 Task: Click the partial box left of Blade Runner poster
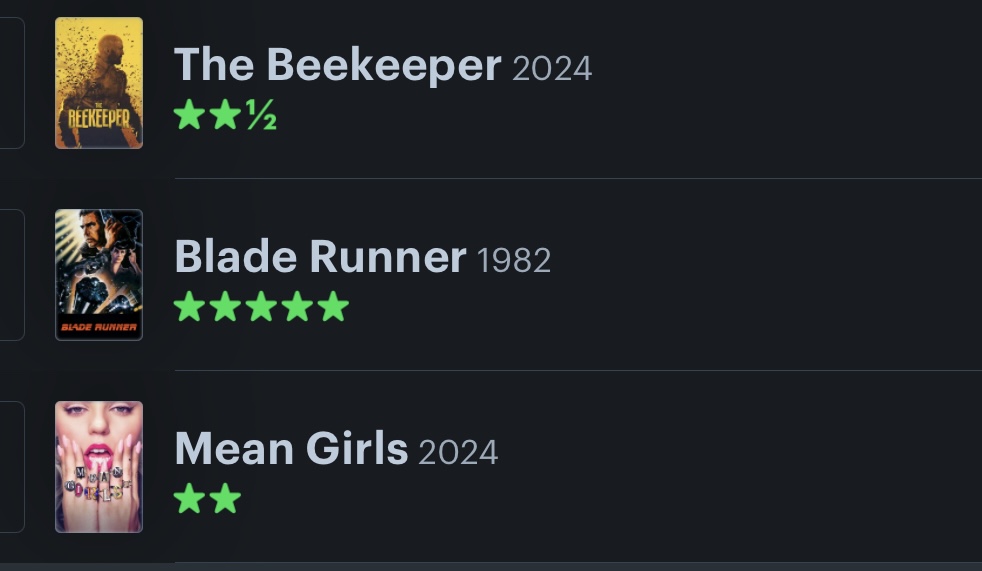click(11, 275)
